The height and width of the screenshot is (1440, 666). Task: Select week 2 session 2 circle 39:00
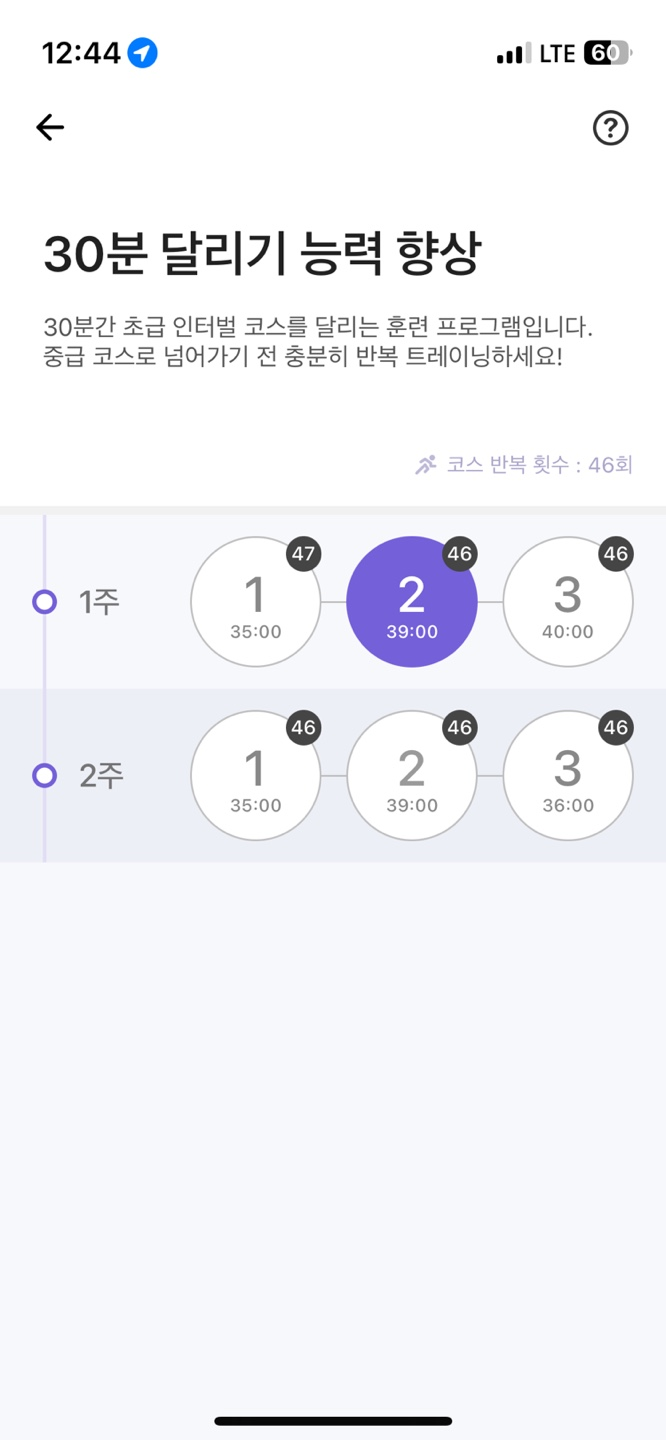(x=412, y=776)
